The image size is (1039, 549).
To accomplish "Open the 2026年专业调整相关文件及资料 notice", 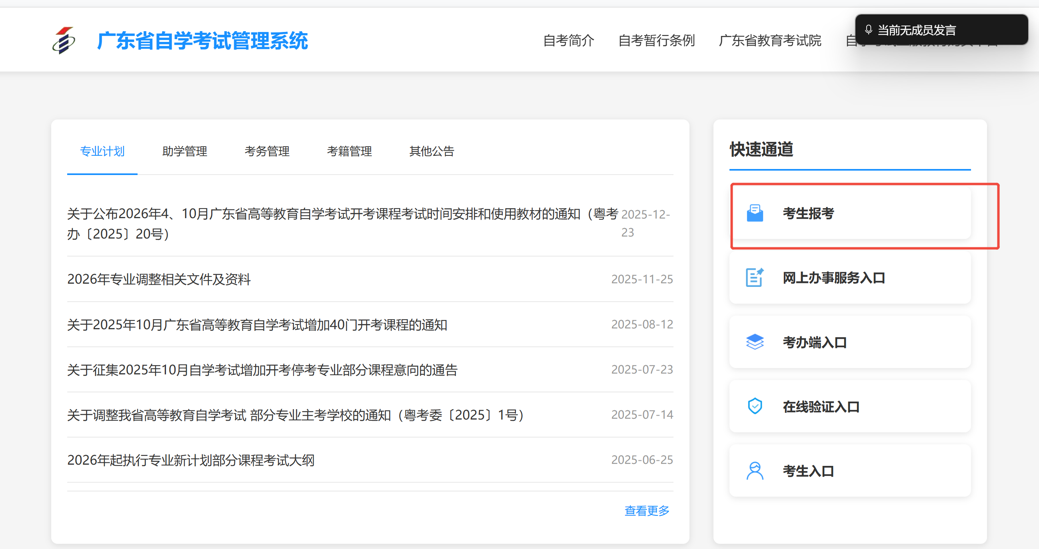I will 159,279.
